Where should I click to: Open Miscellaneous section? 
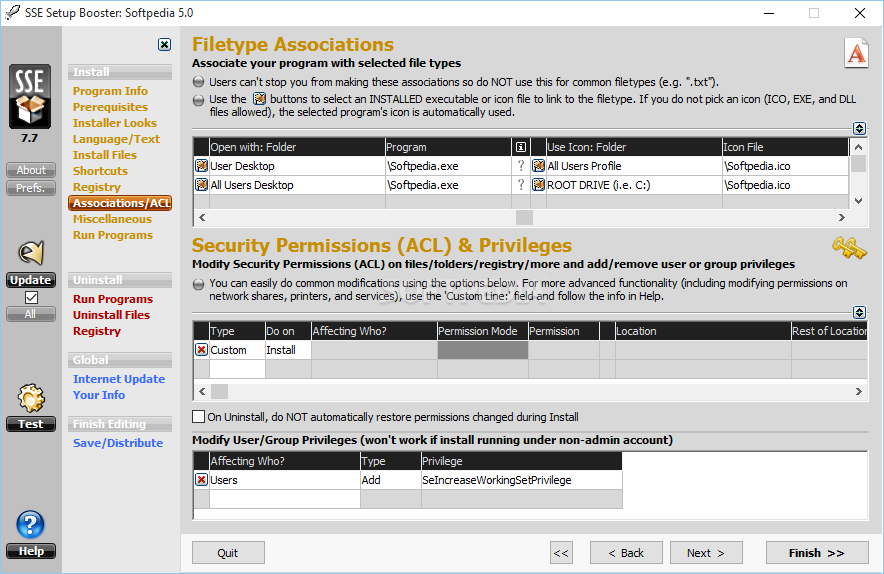pos(112,219)
